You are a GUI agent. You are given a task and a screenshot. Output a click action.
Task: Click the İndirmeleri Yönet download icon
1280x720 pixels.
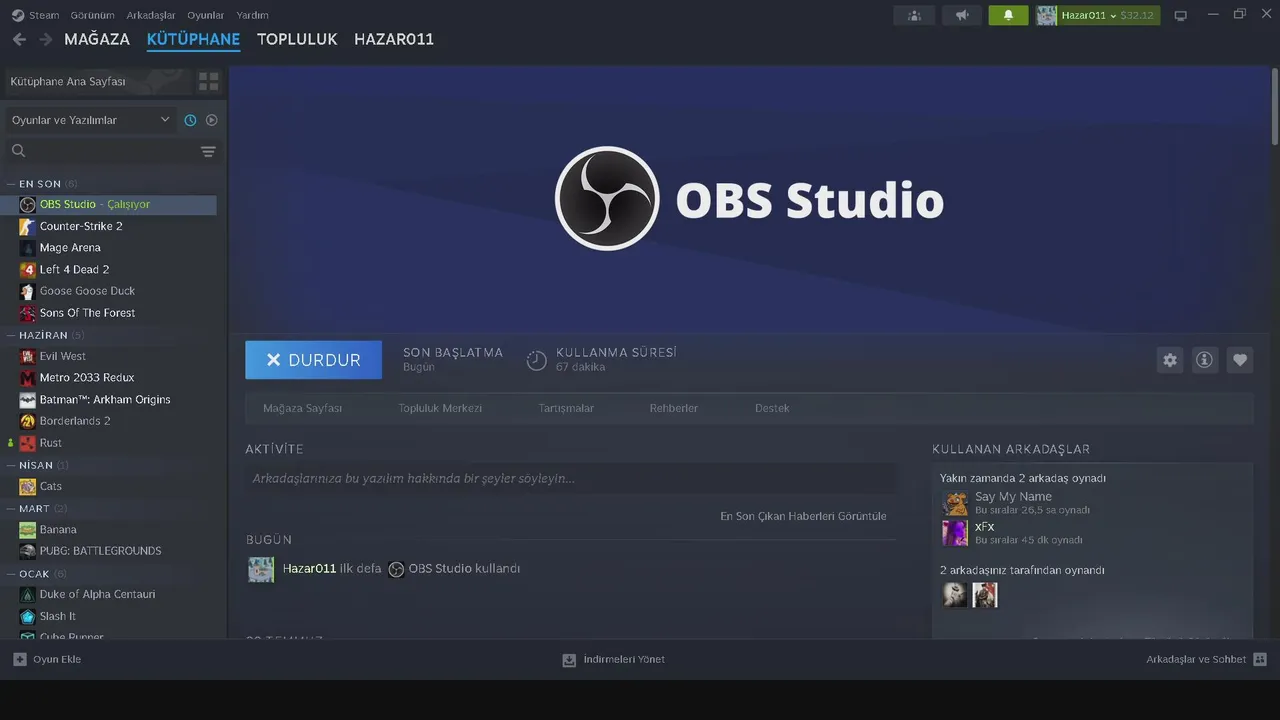[569, 659]
